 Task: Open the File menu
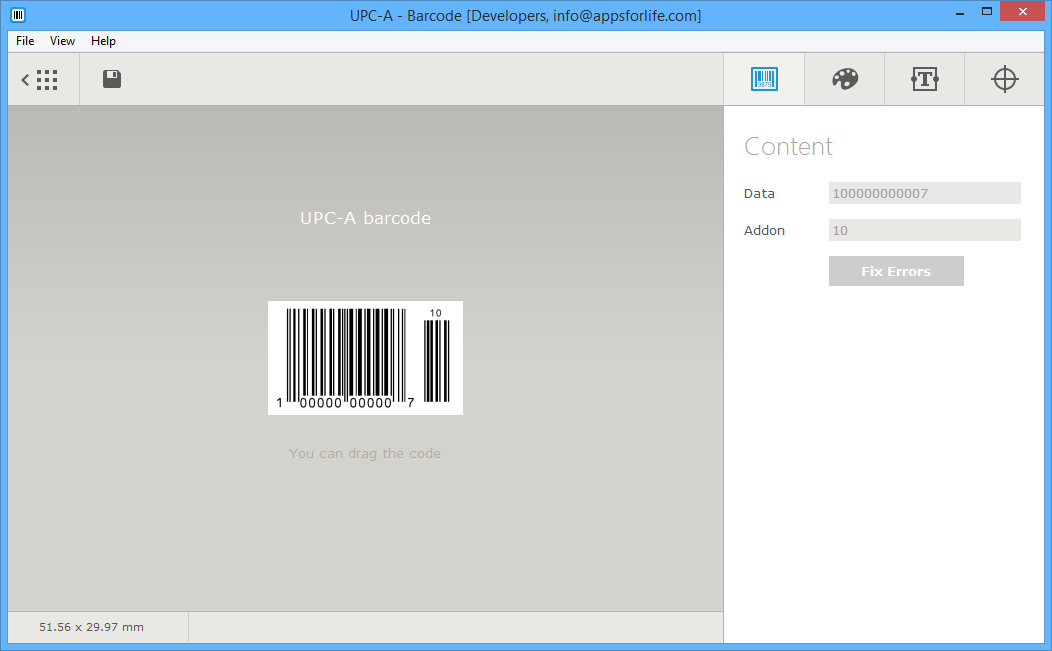point(24,41)
